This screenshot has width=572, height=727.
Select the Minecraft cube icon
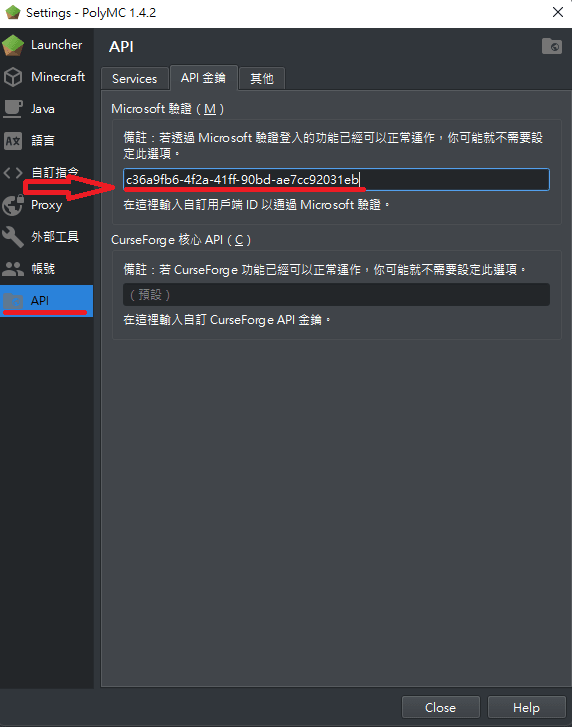(x=13, y=77)
